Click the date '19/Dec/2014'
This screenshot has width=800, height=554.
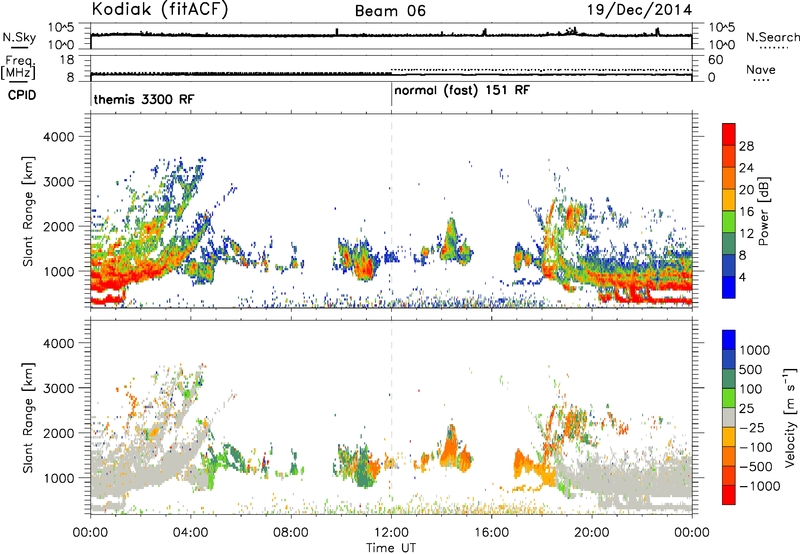(640, 10)
